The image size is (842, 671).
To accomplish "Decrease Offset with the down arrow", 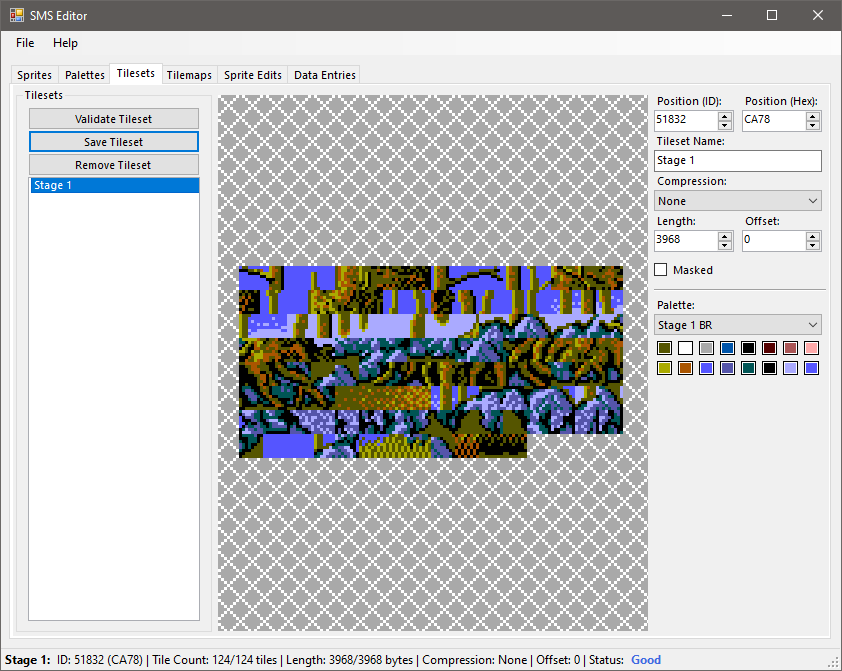I will click(x=813, y=246).
